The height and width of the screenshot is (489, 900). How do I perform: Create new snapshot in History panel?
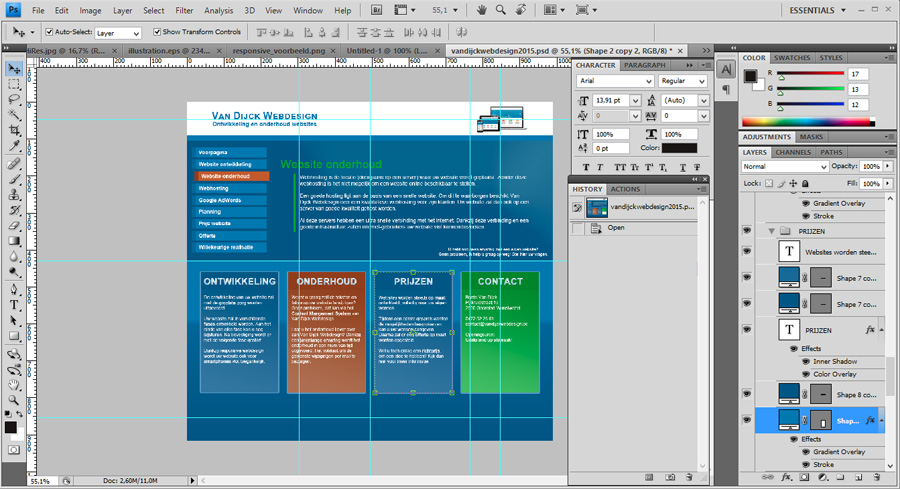click(670, 477)
